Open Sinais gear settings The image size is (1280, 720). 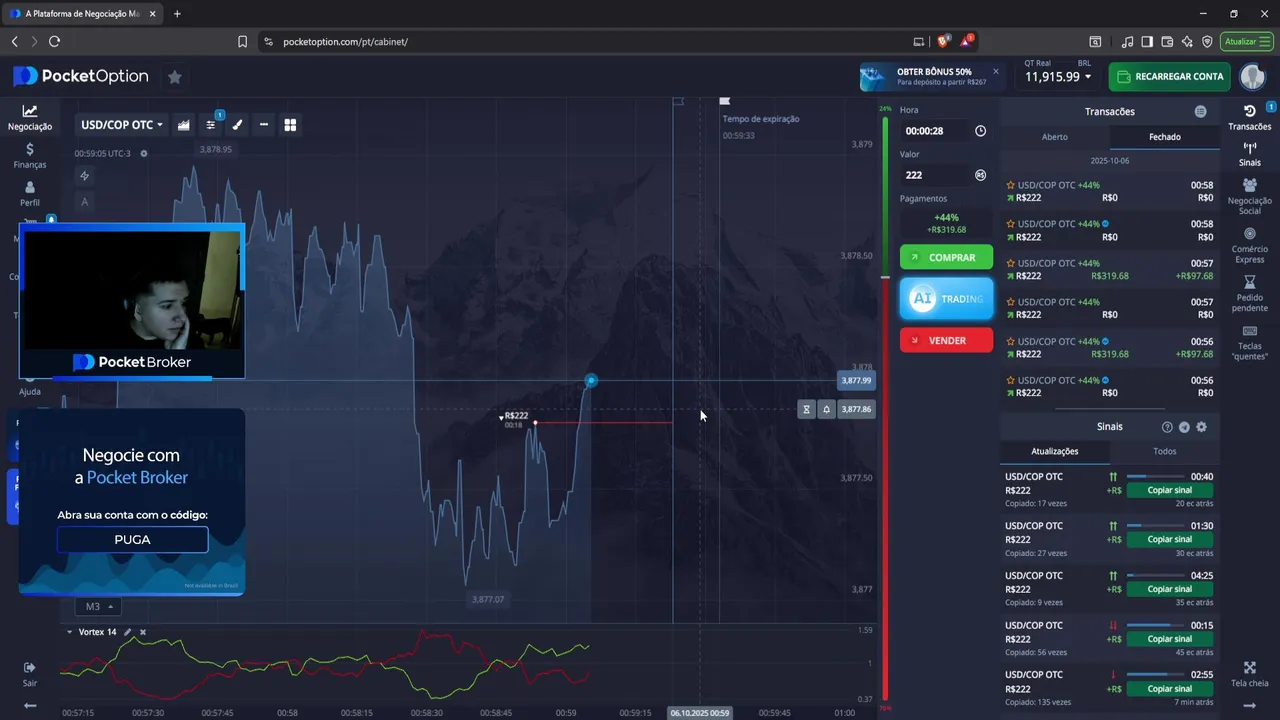(x=1201, y=427)
